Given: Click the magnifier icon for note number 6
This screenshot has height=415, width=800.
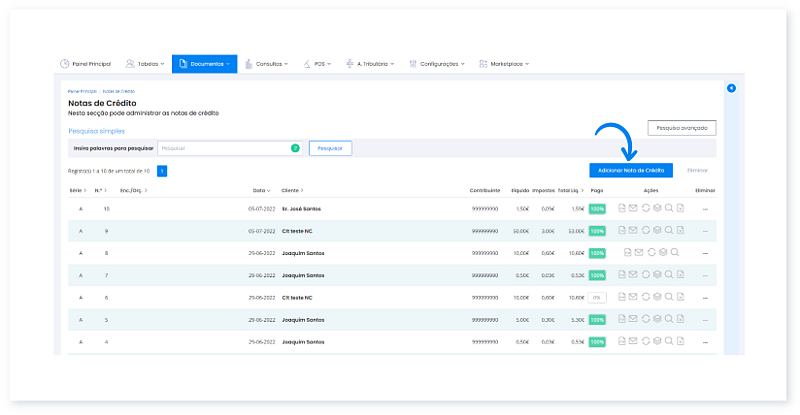Looking at the screenshot, I should (x=669, y=297).
